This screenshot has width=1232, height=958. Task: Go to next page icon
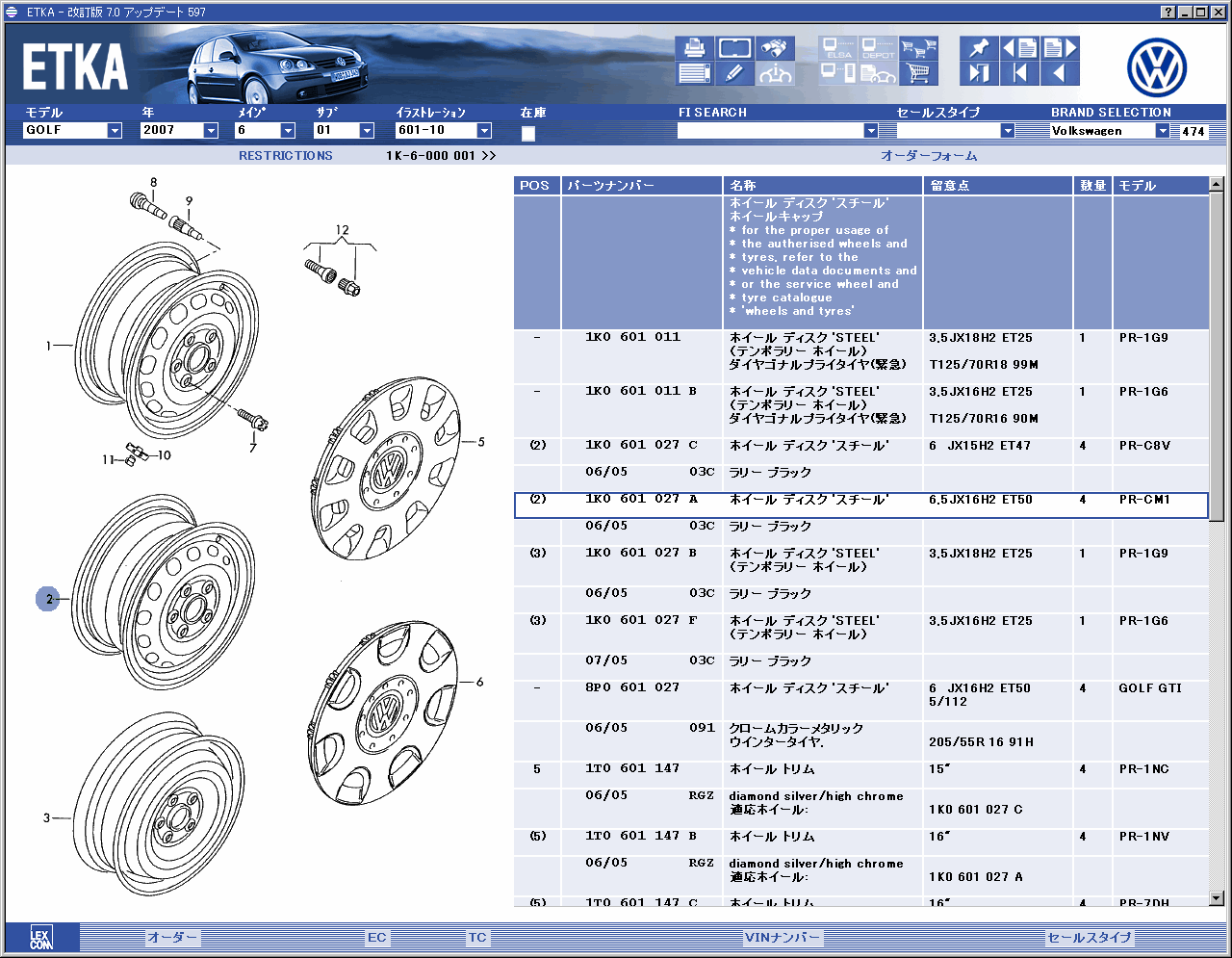1060,48
